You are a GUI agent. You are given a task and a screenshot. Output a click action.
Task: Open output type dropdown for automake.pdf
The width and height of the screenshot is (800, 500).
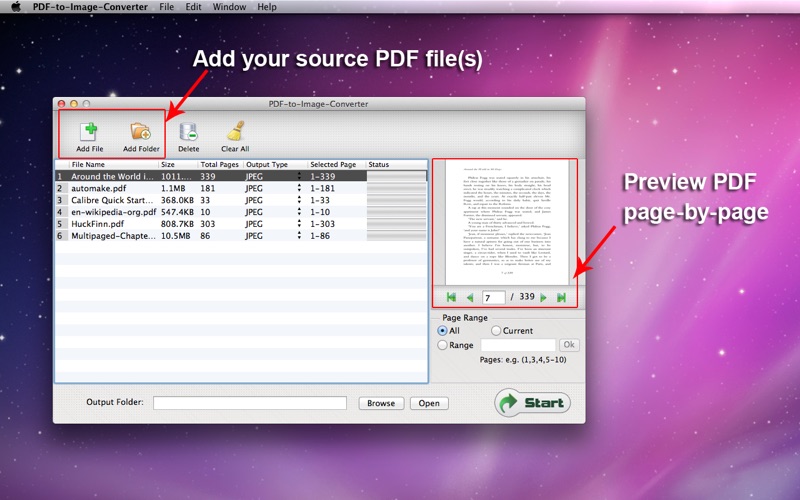pos(299,188)
